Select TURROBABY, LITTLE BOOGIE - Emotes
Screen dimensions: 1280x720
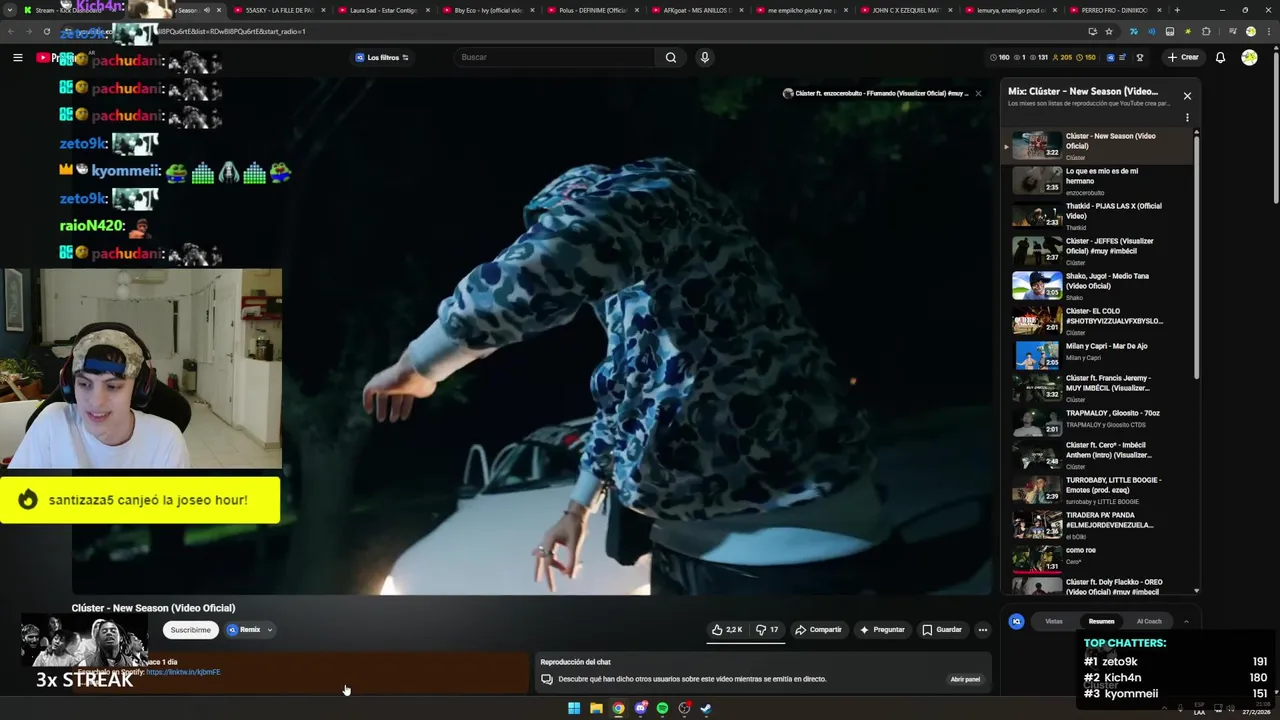(1100, 490)
